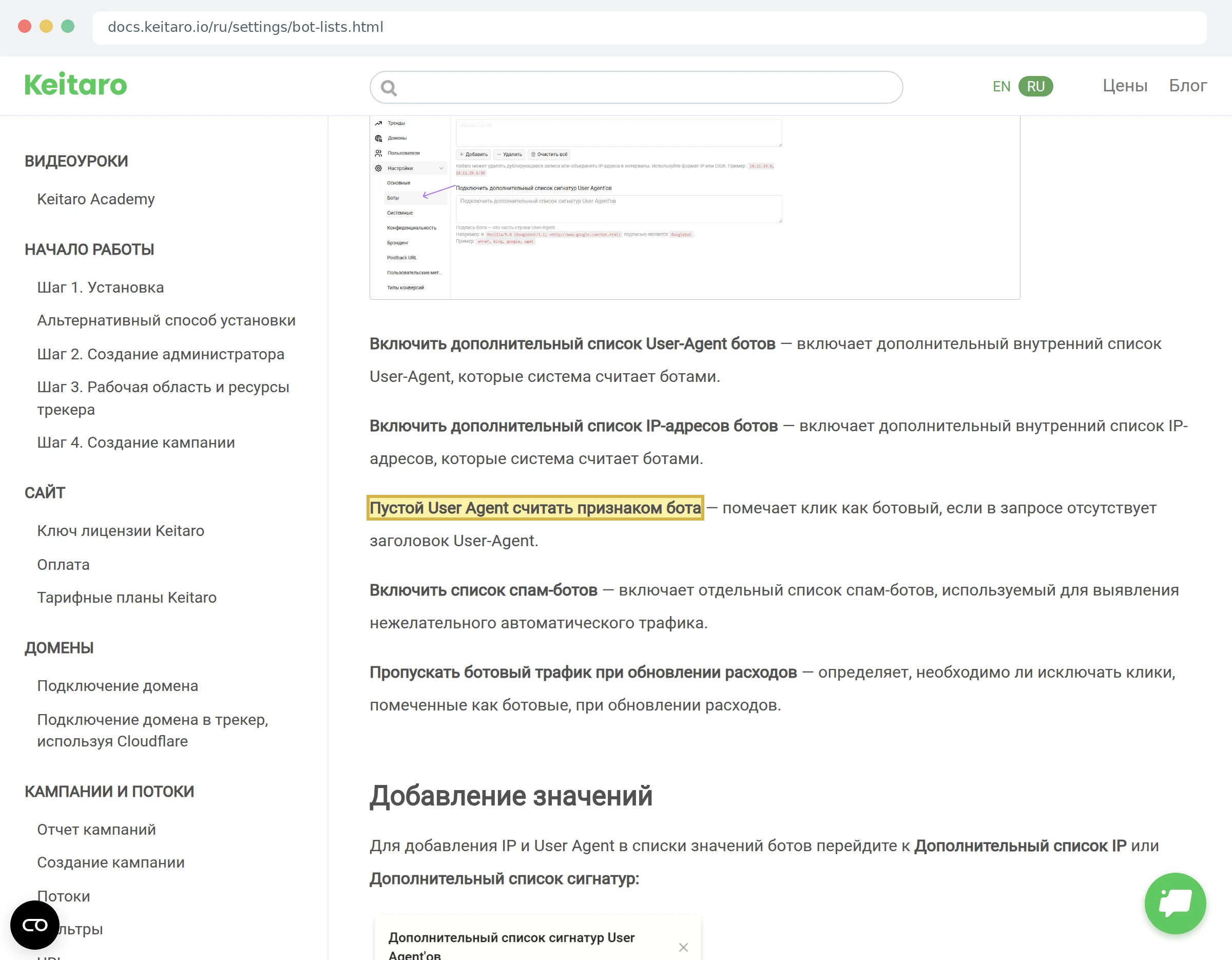
Task: Click Включить список спам-ботов bold text
Action: (x=484, y=590)
